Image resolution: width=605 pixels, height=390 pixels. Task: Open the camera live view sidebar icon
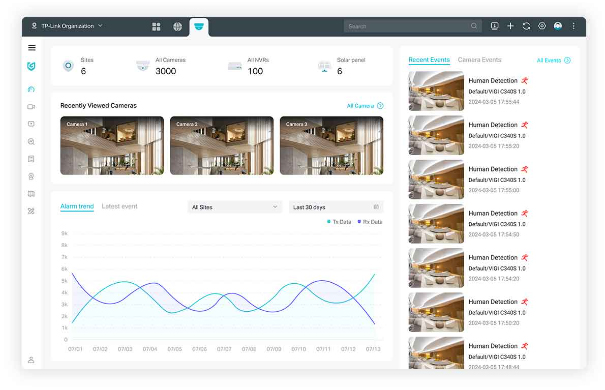[31, 106]
